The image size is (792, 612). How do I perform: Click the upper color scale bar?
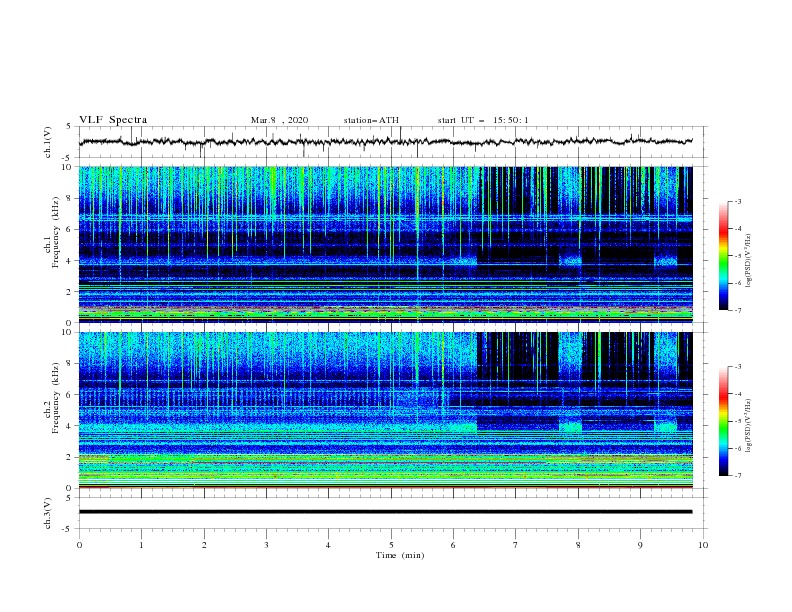point(724,256)
